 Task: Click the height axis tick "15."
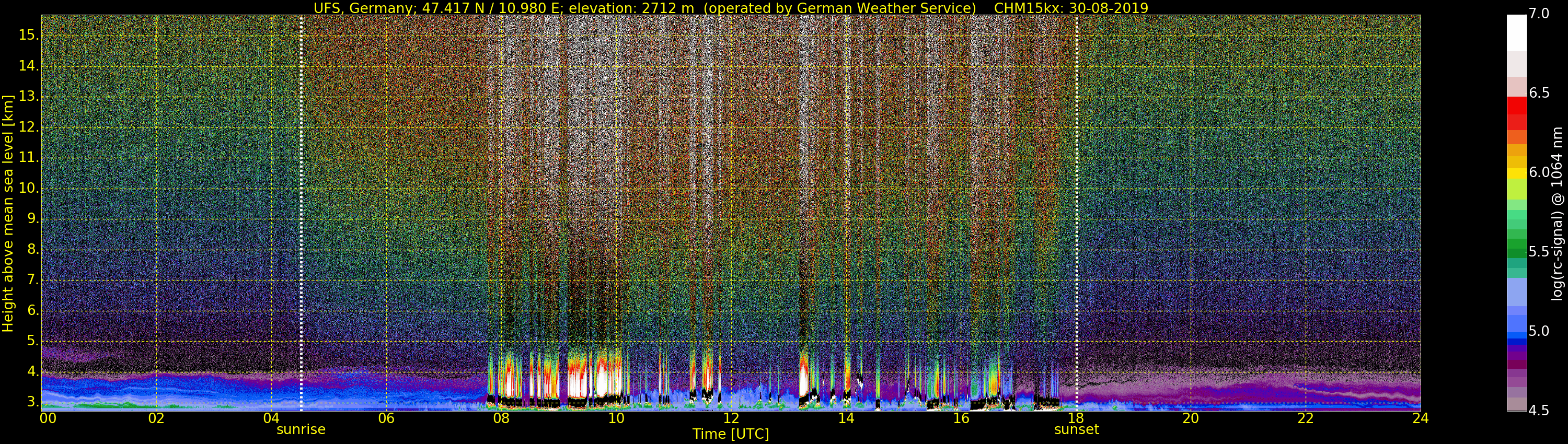coord(29,36)
